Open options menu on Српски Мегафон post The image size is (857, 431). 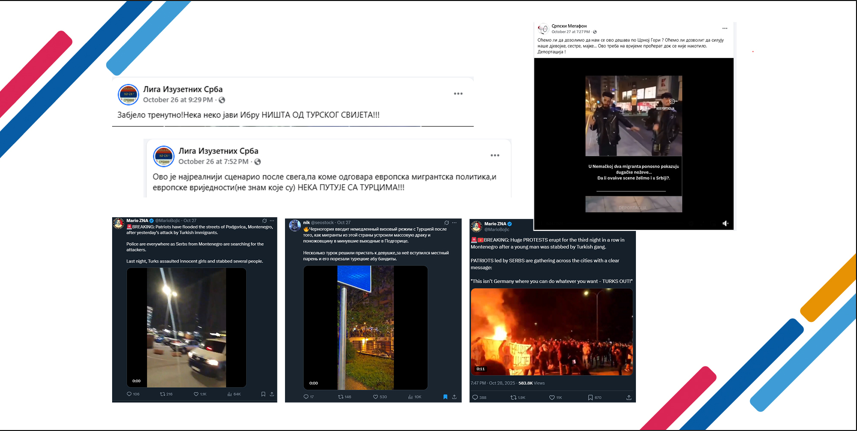725,29
